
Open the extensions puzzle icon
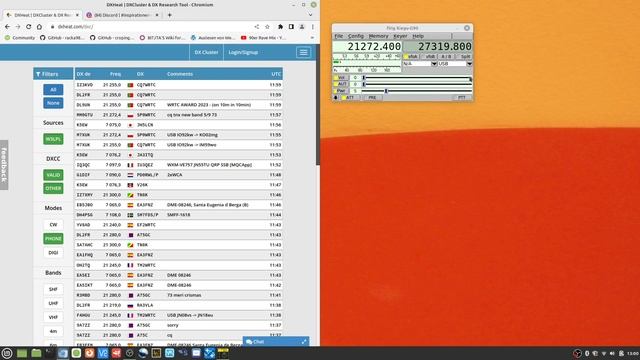[x=280, y=27]
